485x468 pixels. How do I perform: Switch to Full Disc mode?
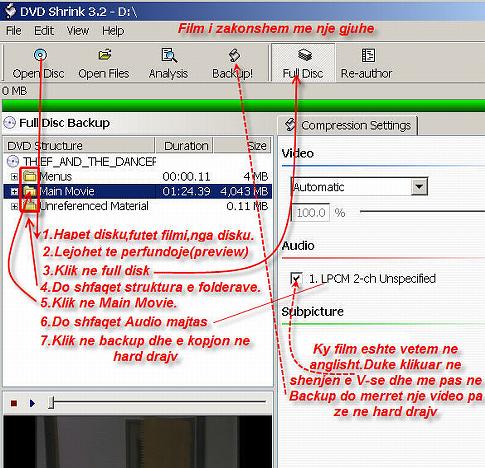pyautogui.click(x=303, y=63)
